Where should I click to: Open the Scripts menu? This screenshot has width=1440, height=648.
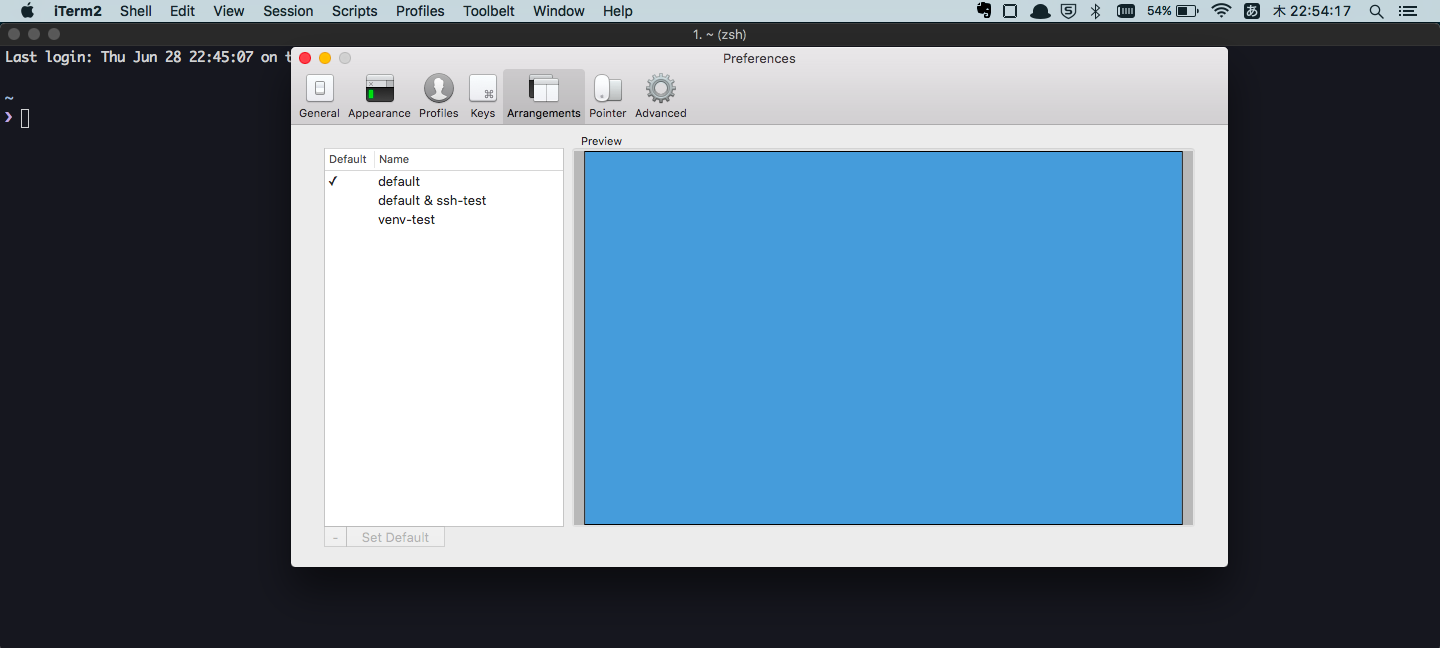click(355, 11)
